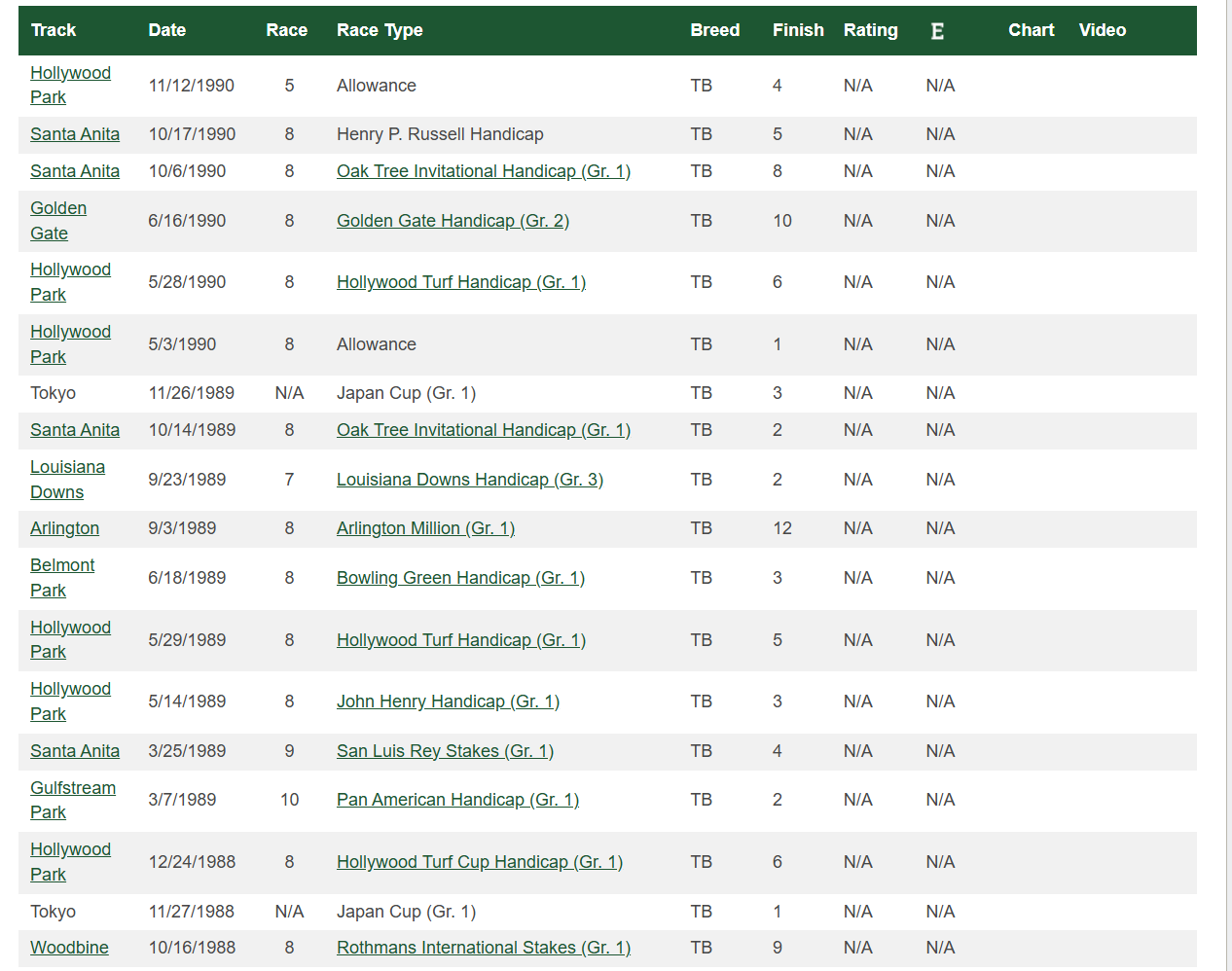Open Rothmans International Stakes (Gr. 1) link
Screen dimensions: 1232x971
[484, 948]
